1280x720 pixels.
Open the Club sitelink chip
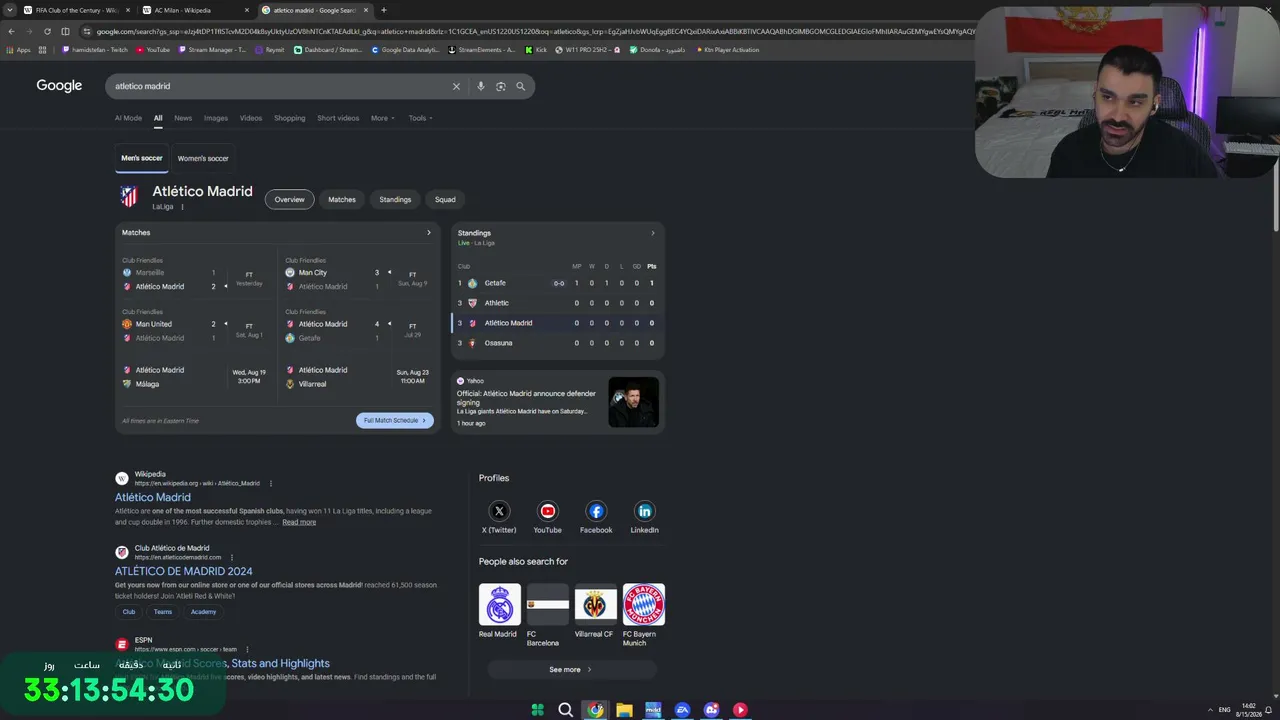click(x=129, y=612)
